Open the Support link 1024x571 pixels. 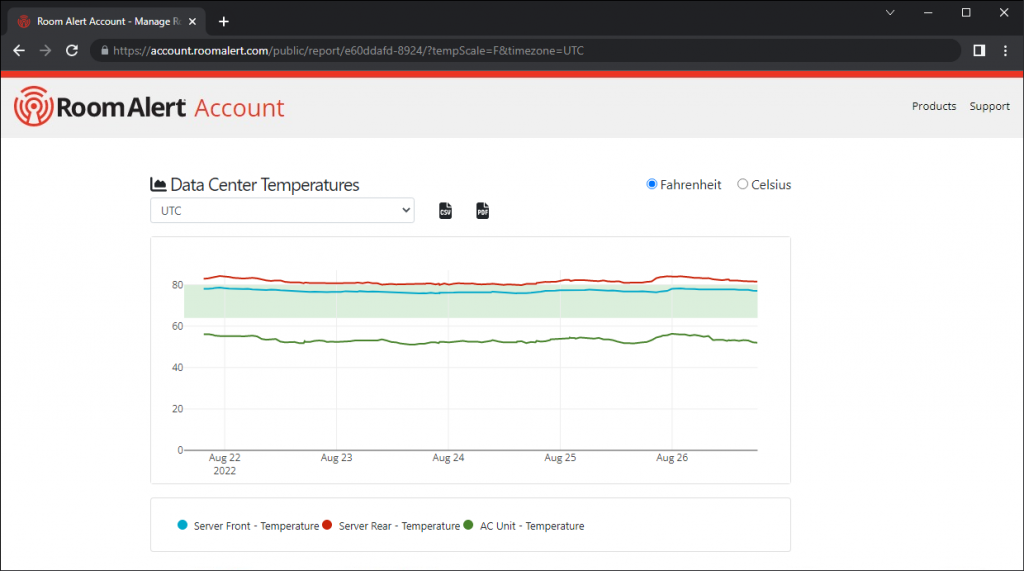[x=989, y=106]
